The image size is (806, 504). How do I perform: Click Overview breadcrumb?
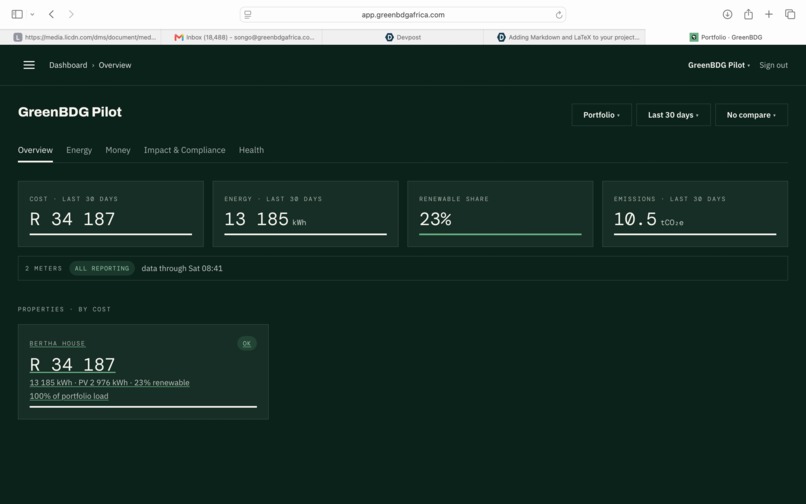click(x=115, y=65)
